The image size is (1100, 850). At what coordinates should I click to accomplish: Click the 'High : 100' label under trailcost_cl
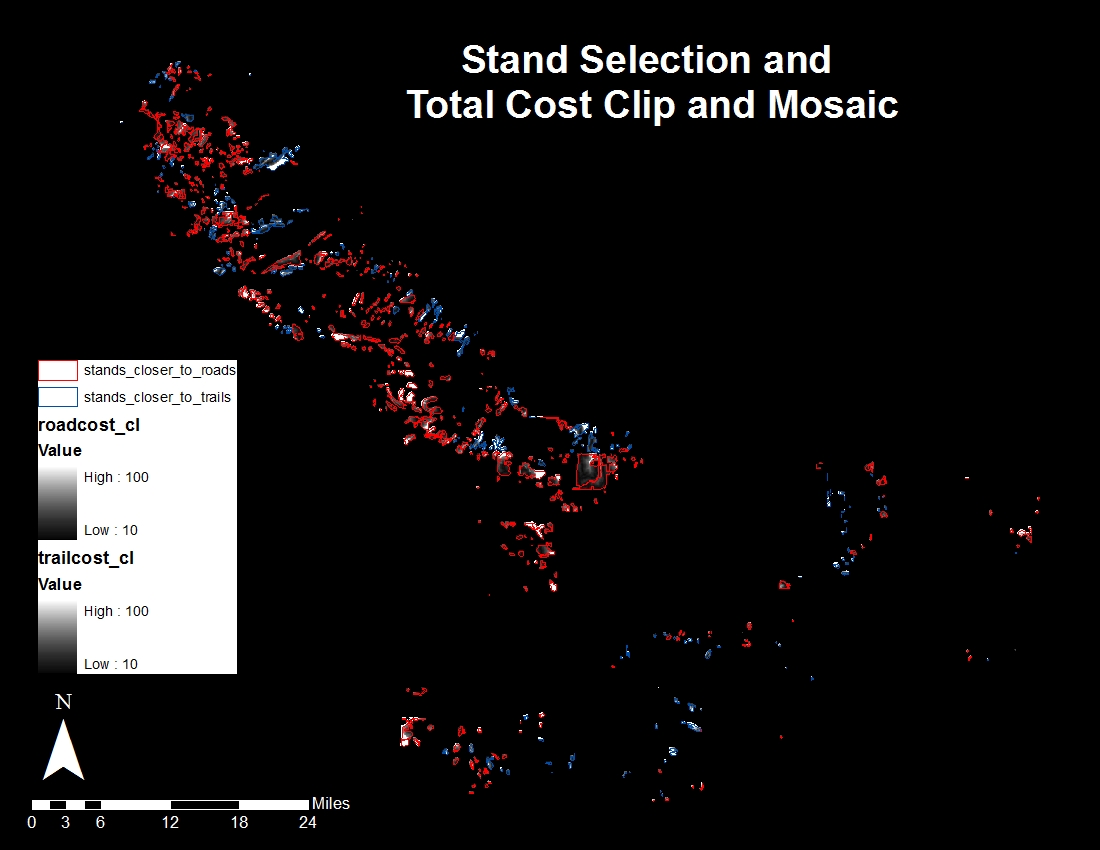[x=116, y=611]
